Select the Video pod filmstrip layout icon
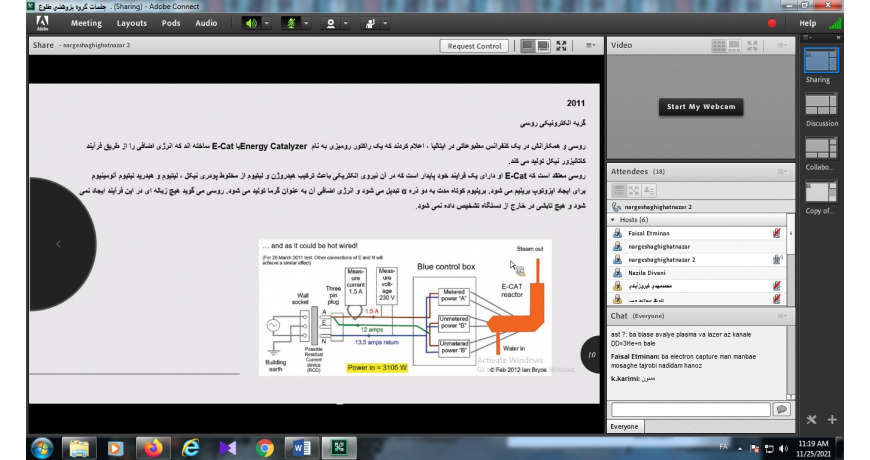The height and width of the screenshot is (460, 870). 734,46
